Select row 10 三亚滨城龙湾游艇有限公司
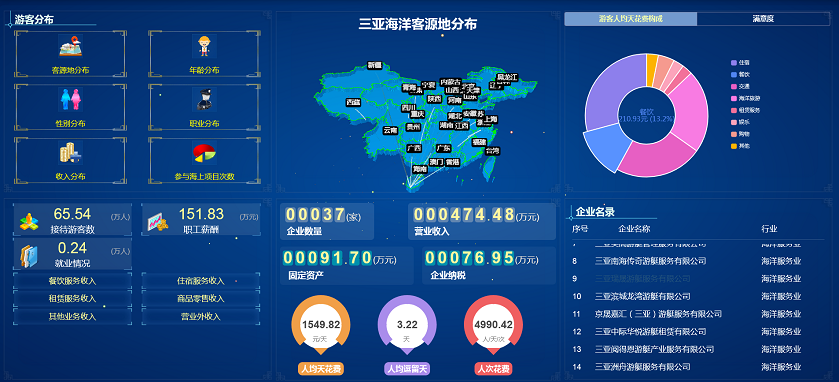The image size is (839, 382). pos(698,296)
